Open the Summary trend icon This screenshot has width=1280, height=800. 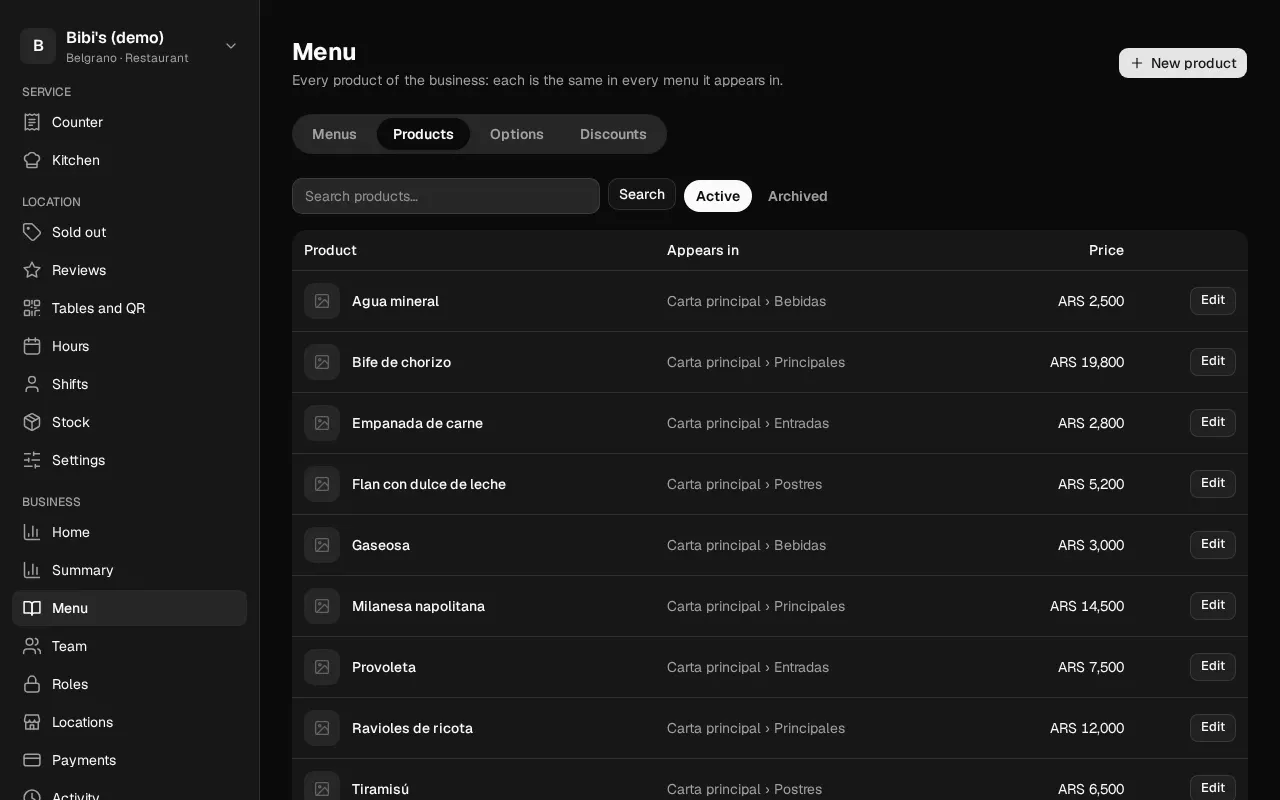tap(32, 570)
